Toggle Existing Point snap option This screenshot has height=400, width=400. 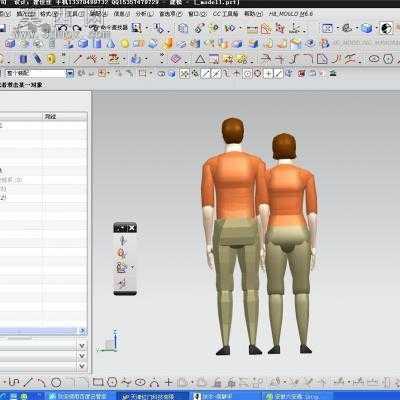(x=268, y=73)
